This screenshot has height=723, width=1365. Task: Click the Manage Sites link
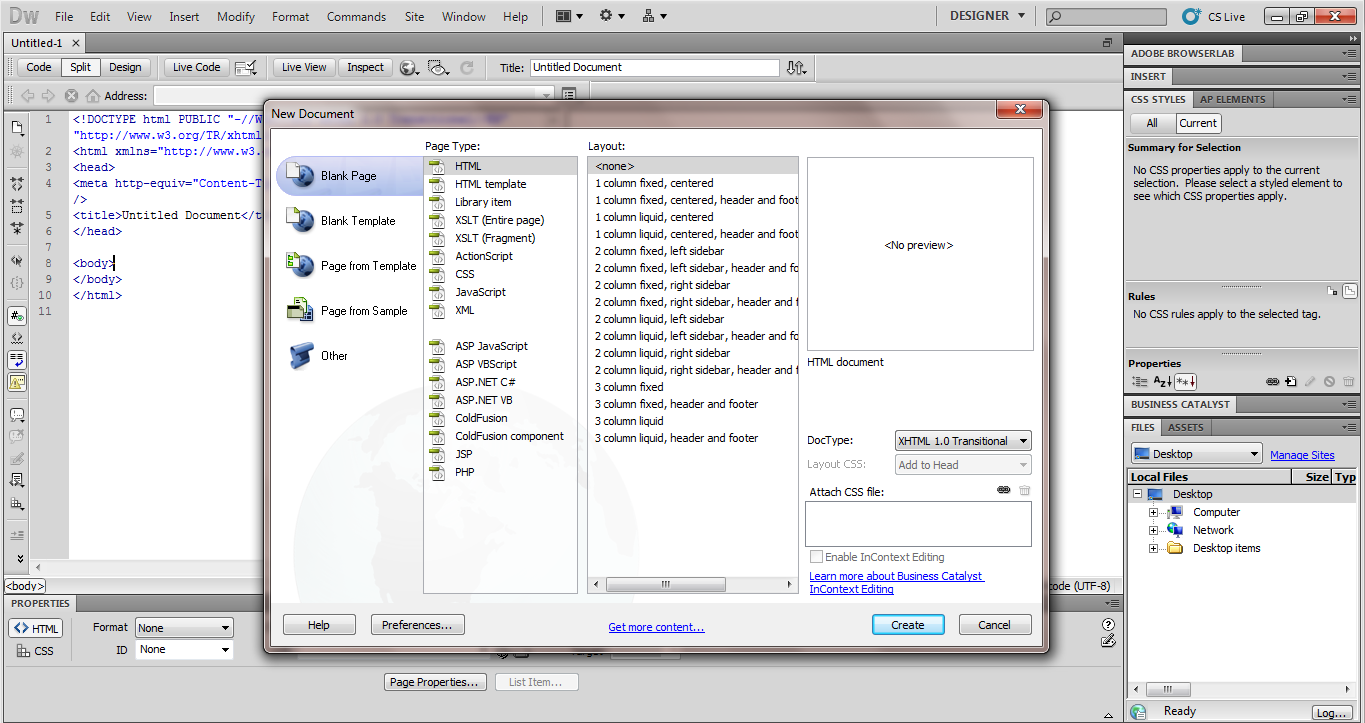pyautogui.click(x=1302, y=455)
